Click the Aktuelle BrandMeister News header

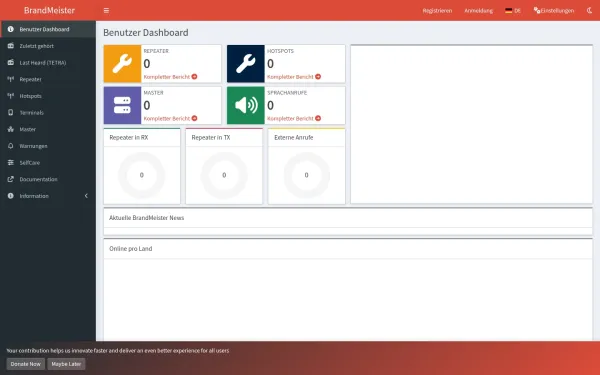tap(147, 218)
